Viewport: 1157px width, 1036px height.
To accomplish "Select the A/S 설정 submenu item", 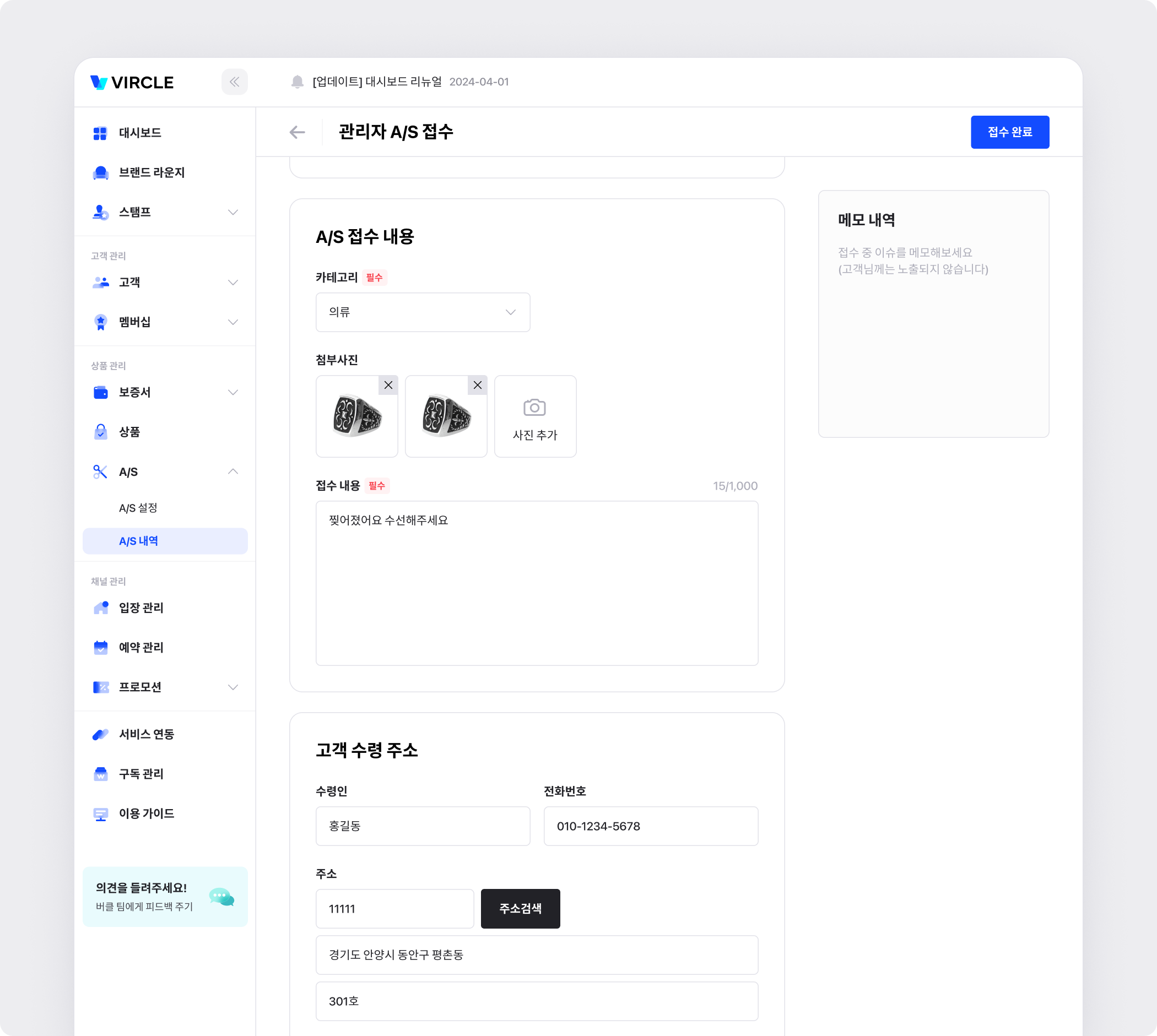I will [x=138, y=508].
